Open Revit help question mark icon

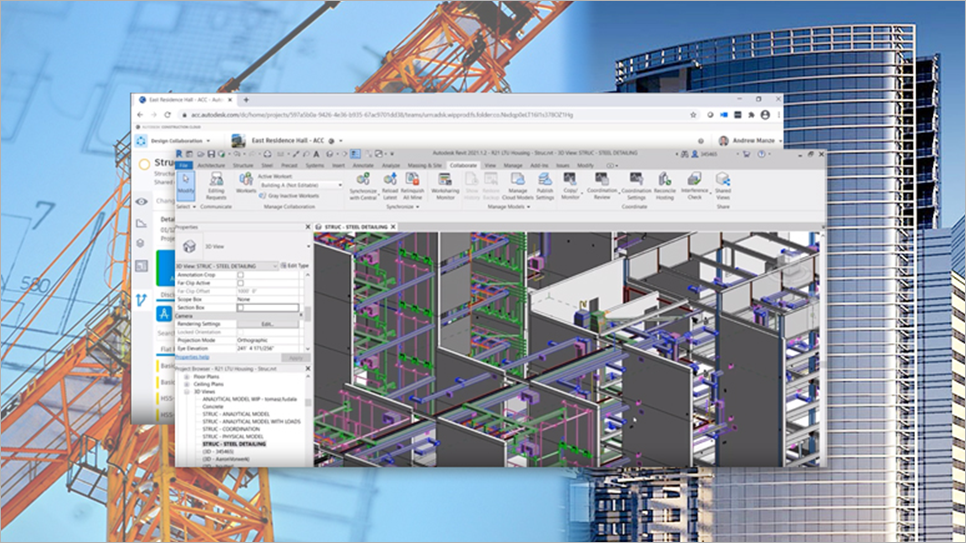point(761,154)
